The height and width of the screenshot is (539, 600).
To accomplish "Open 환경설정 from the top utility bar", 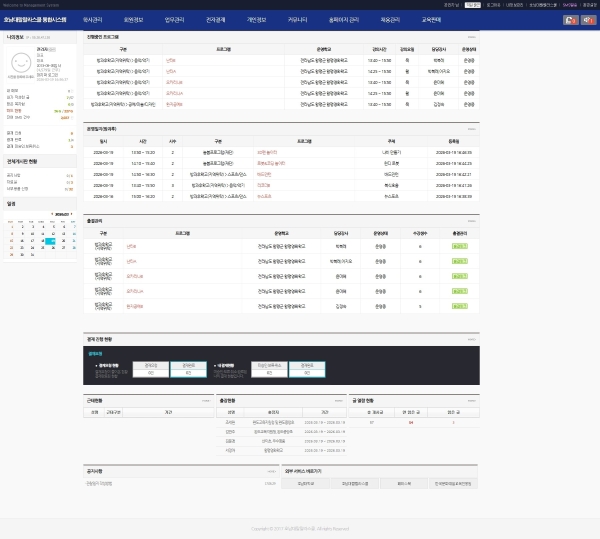I will [x=589, y=5].
